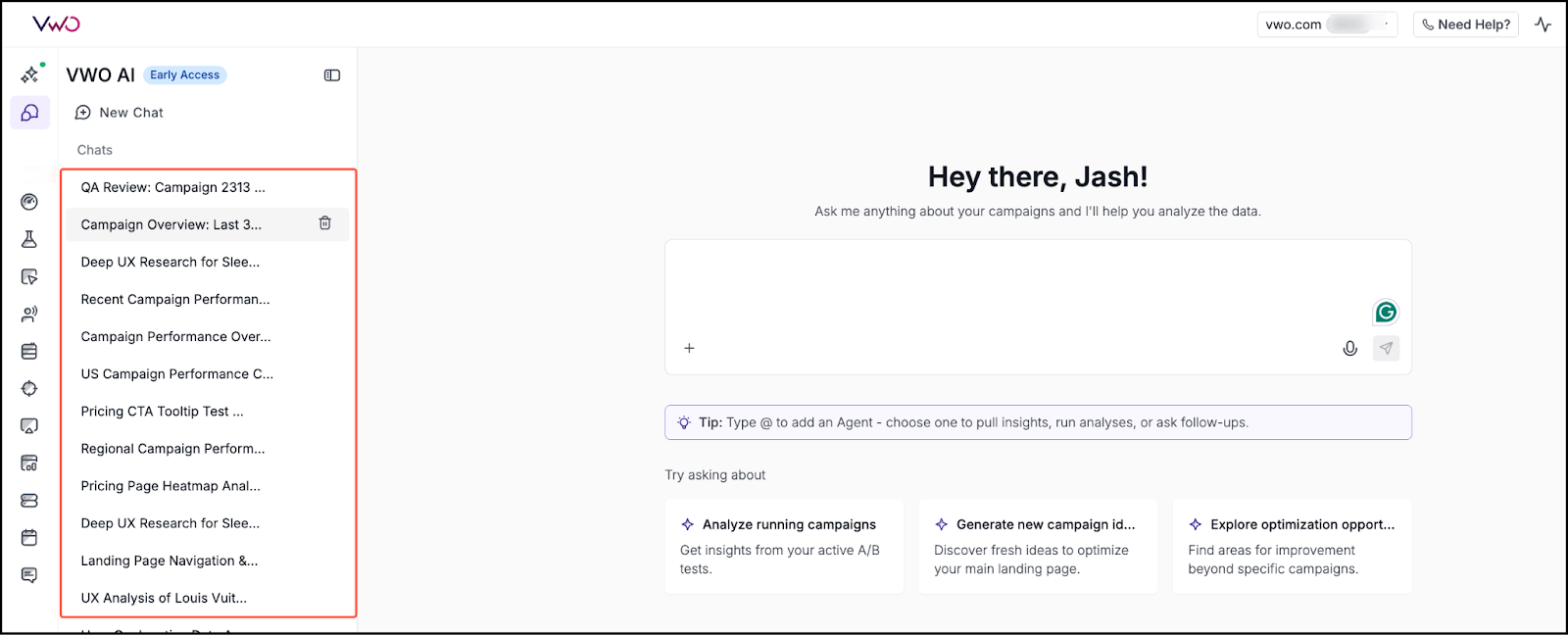Open the testing flask icon
This screenshot has height=635, width=1568.
[29, 239]
